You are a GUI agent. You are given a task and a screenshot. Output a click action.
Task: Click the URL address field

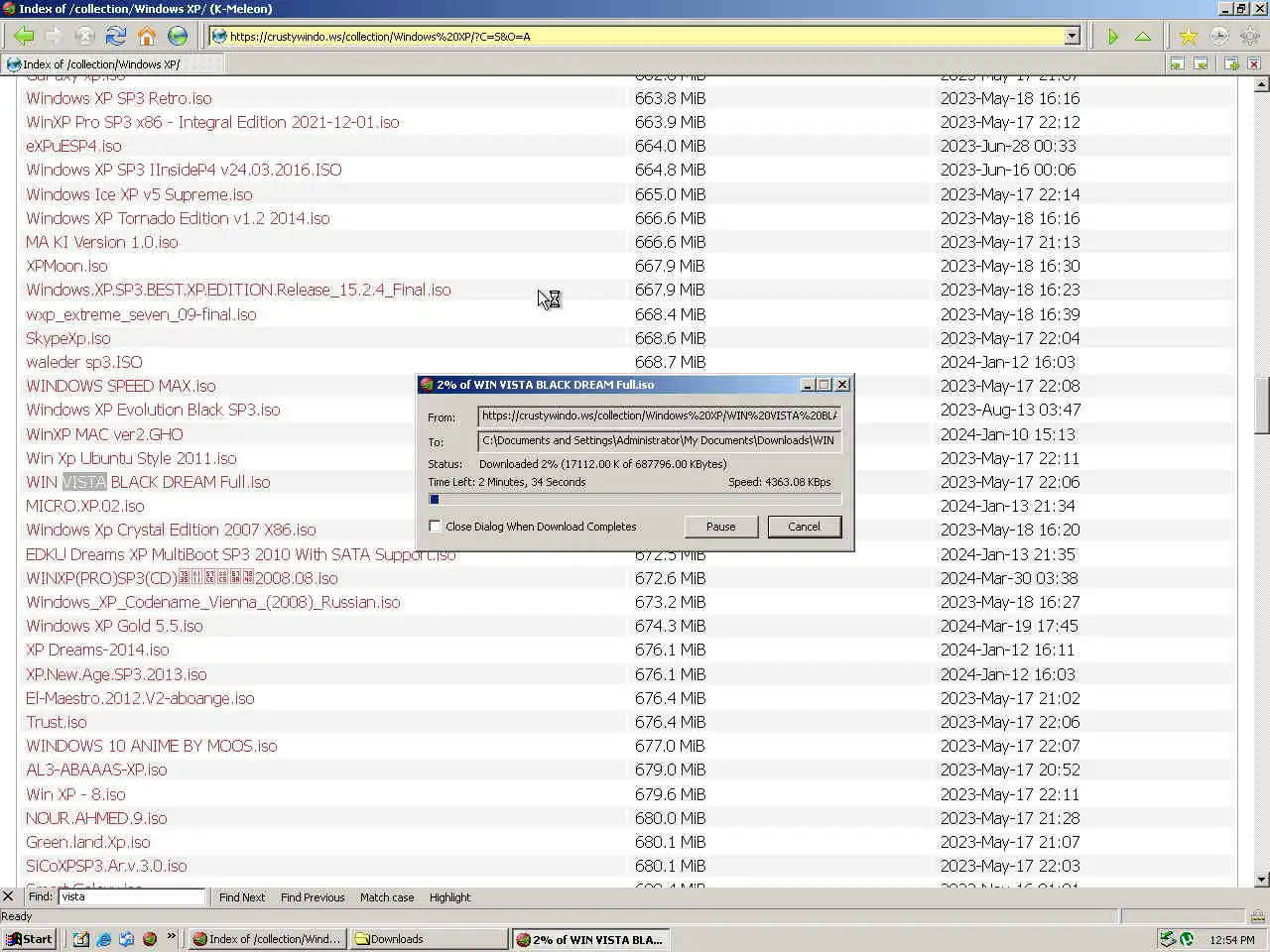coord(645,37)
